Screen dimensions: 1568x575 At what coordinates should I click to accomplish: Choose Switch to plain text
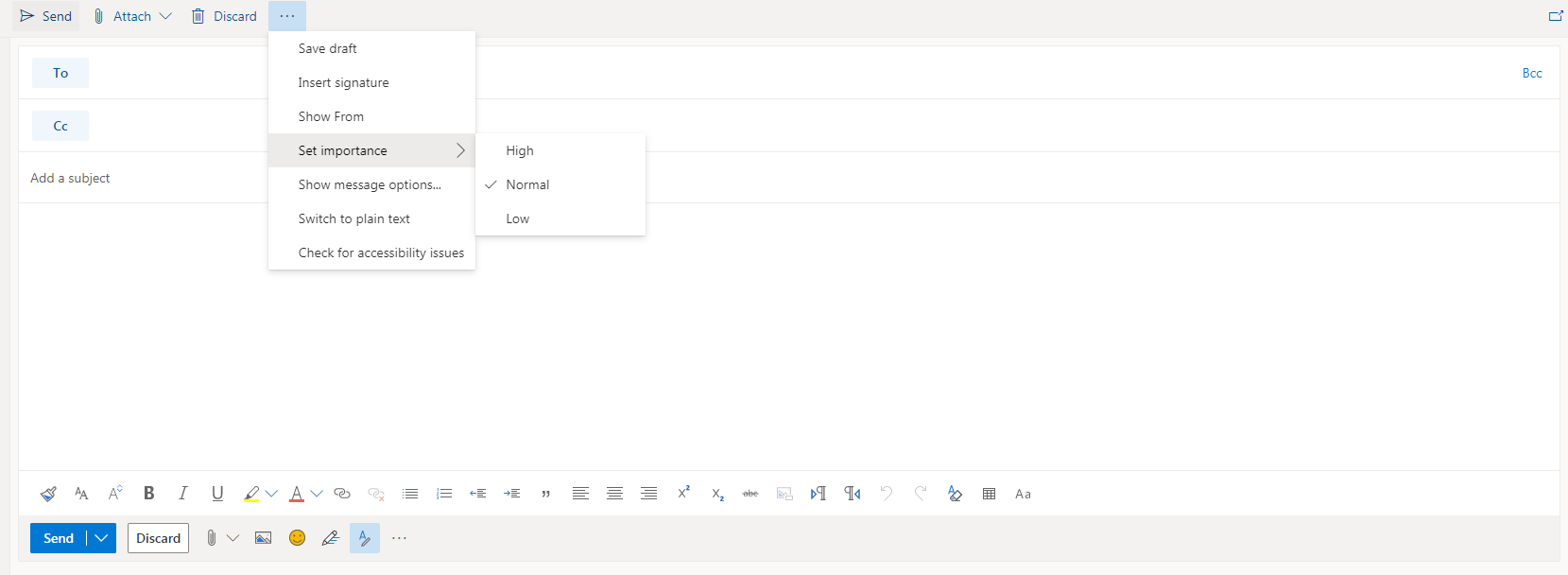[x=353, y=218]
